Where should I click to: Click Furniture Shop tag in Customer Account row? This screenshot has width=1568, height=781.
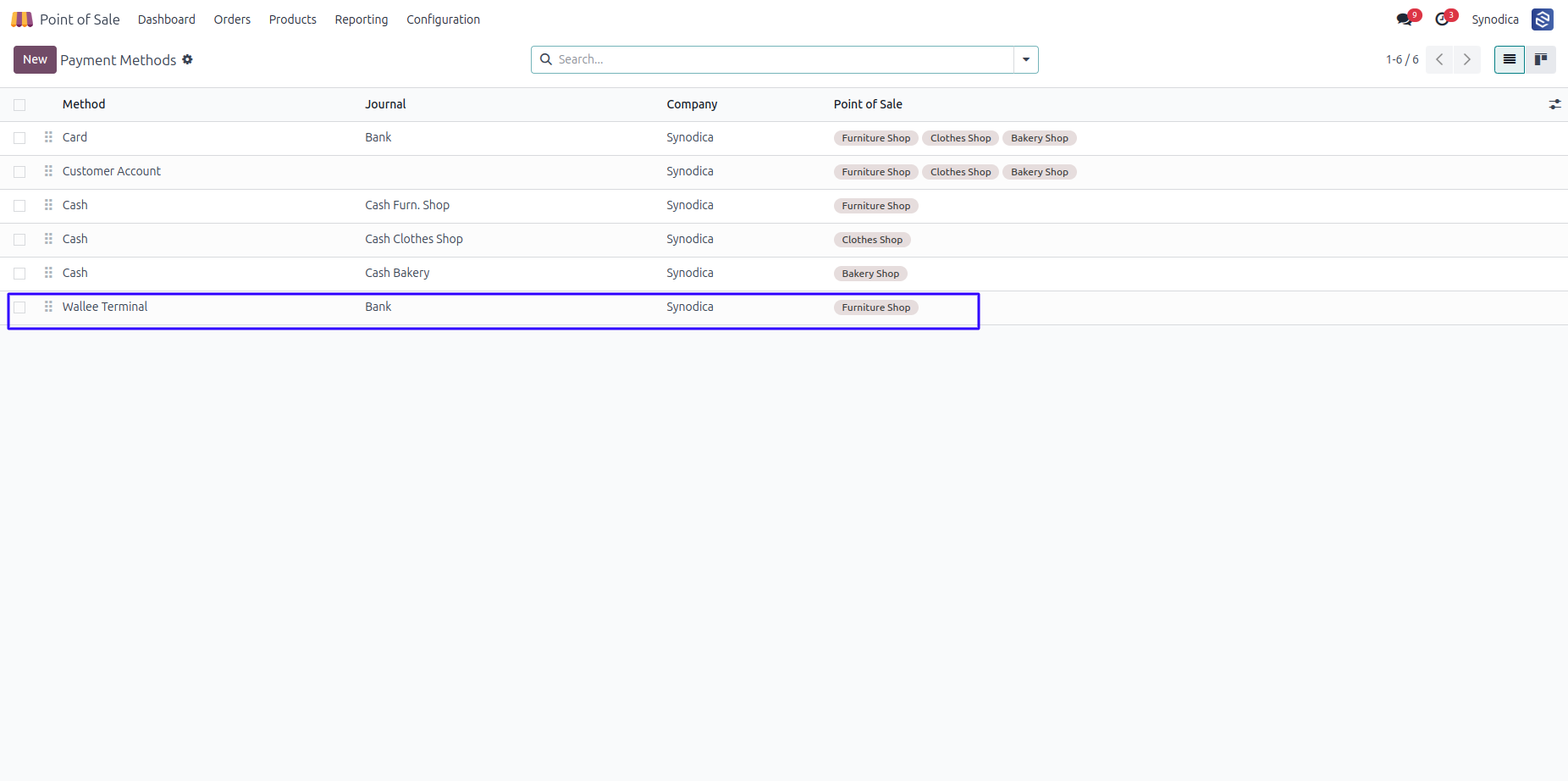(x=876, y=172)
